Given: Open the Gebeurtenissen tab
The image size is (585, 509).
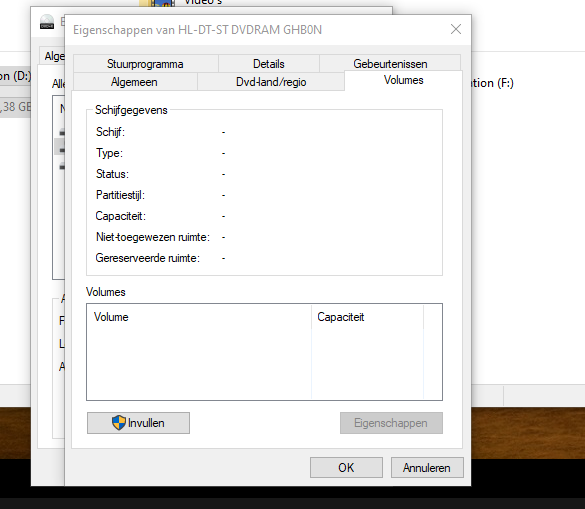Looking at the screenshot, I should click(390, 63).
